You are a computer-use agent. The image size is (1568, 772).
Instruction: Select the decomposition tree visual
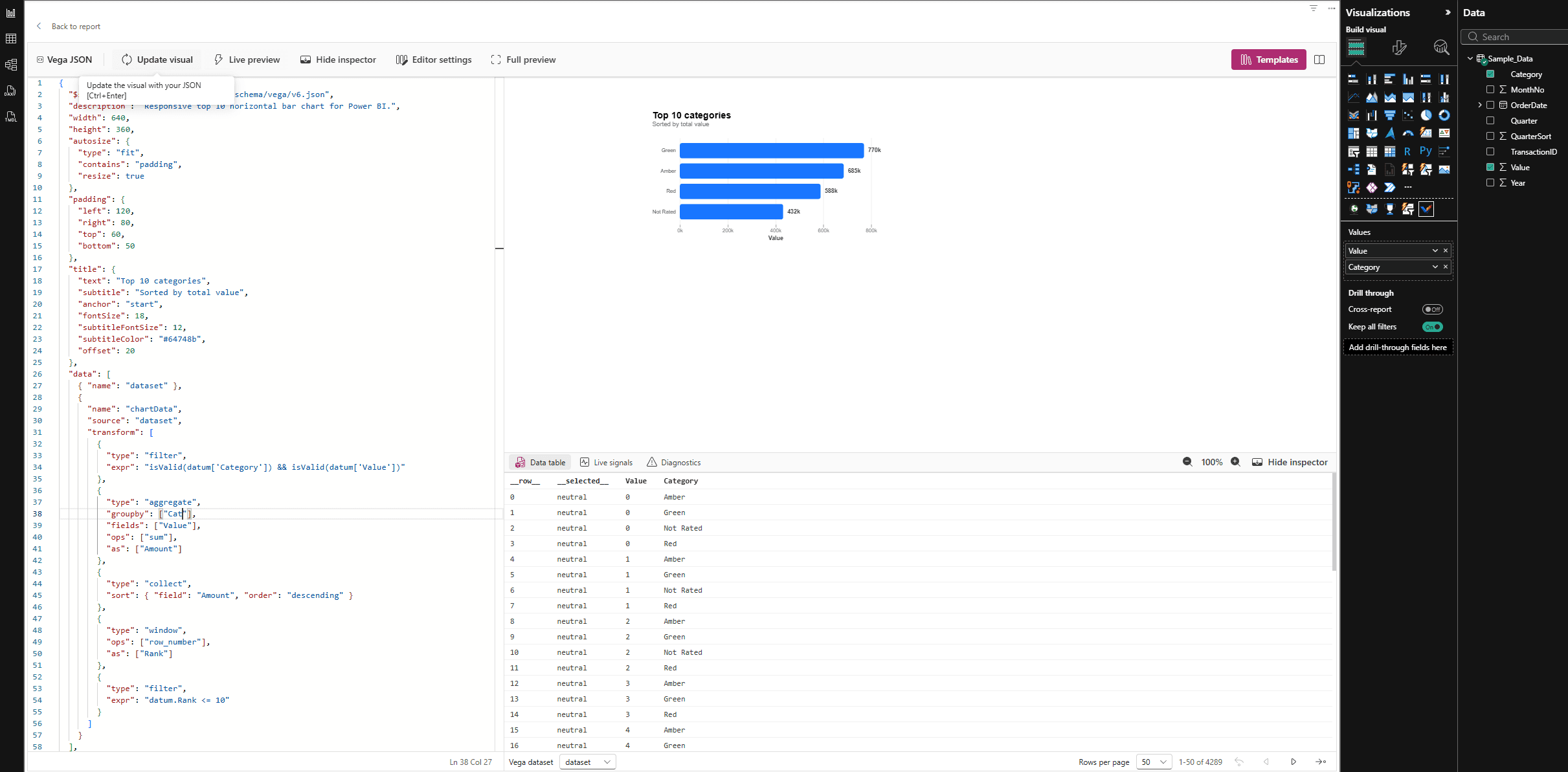[1354, 170]
